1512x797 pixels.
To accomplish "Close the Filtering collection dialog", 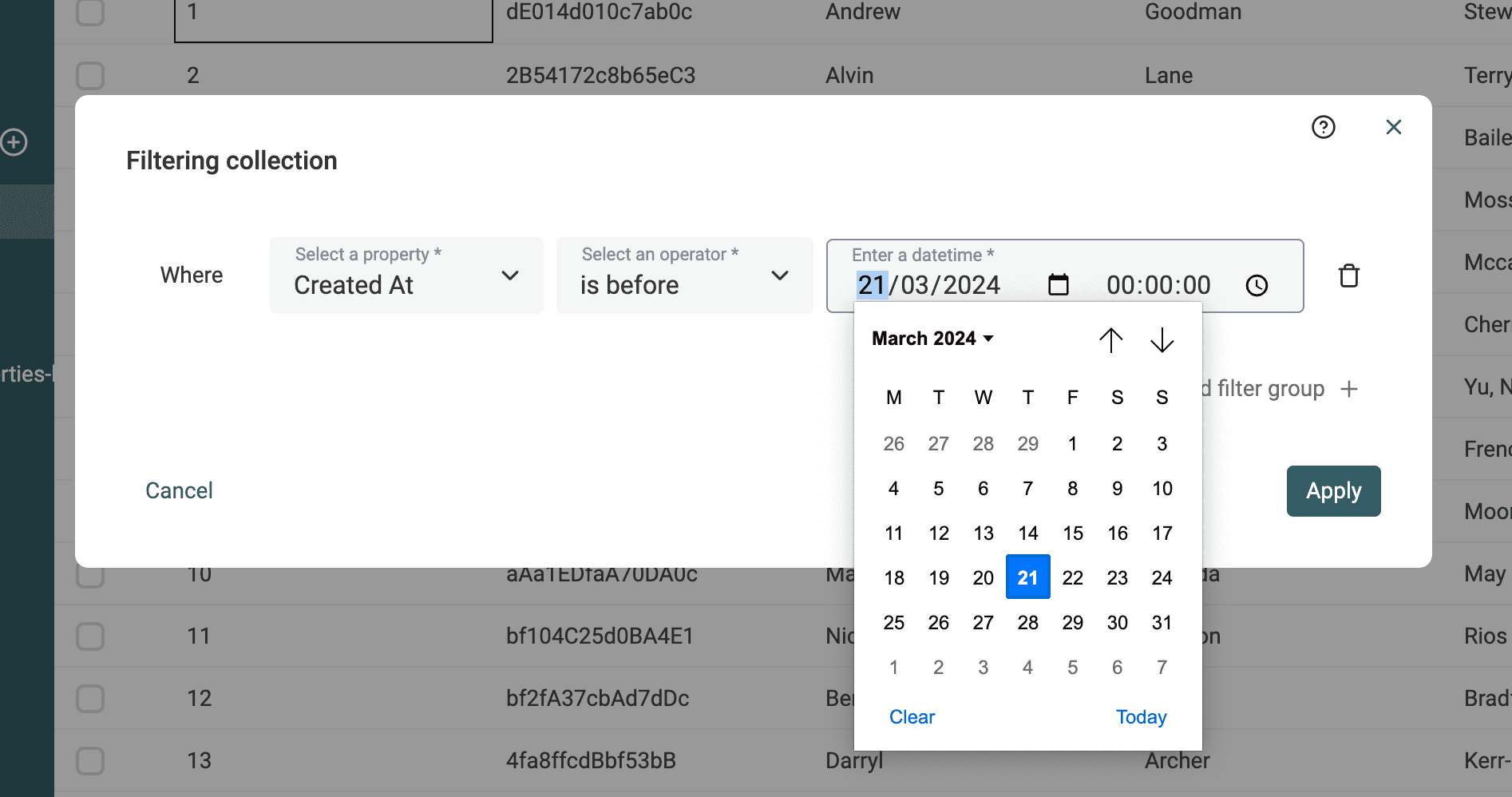I will tap(1393, 127).
